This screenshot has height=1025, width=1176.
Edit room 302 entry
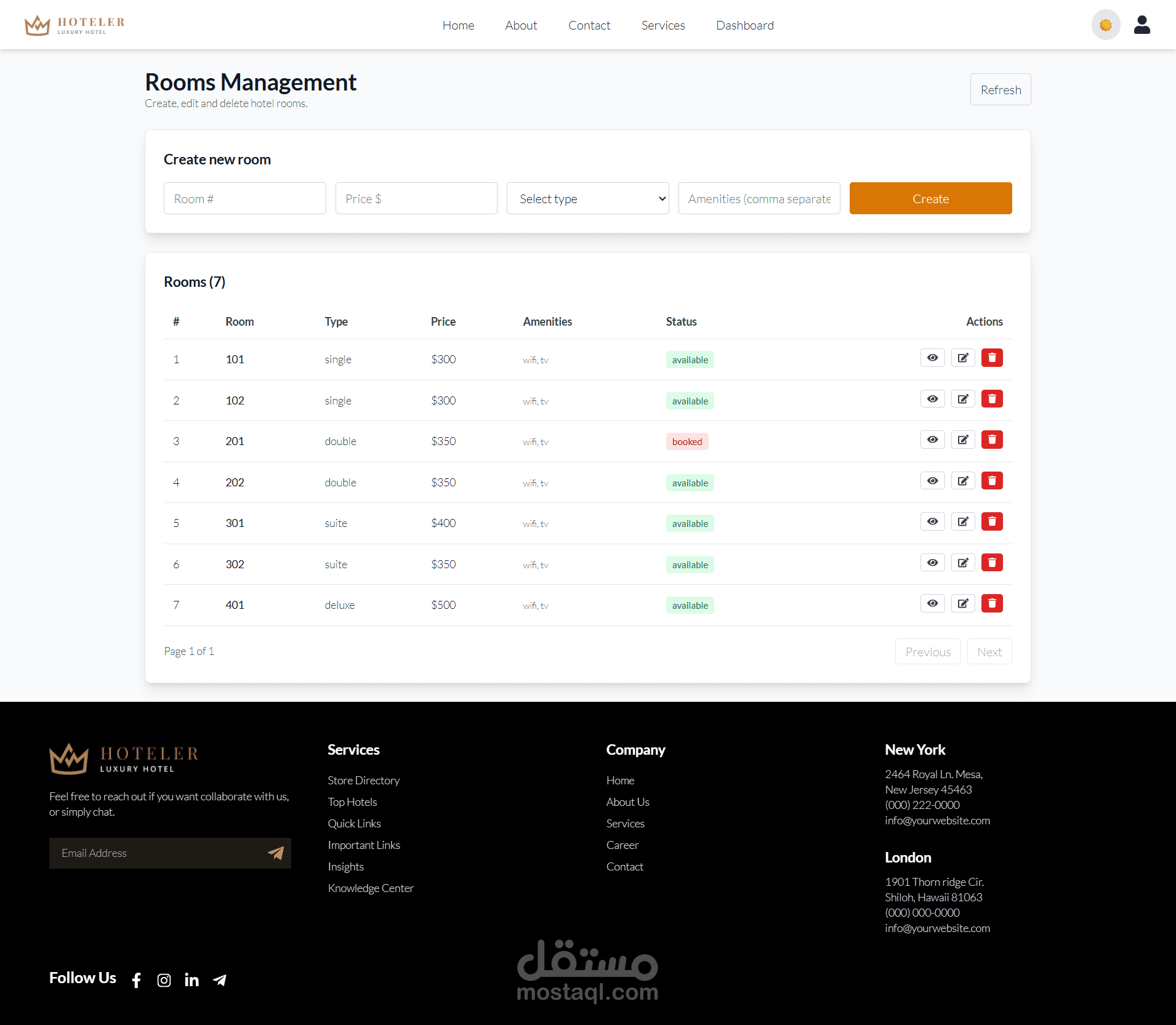(x=963, y=563)
